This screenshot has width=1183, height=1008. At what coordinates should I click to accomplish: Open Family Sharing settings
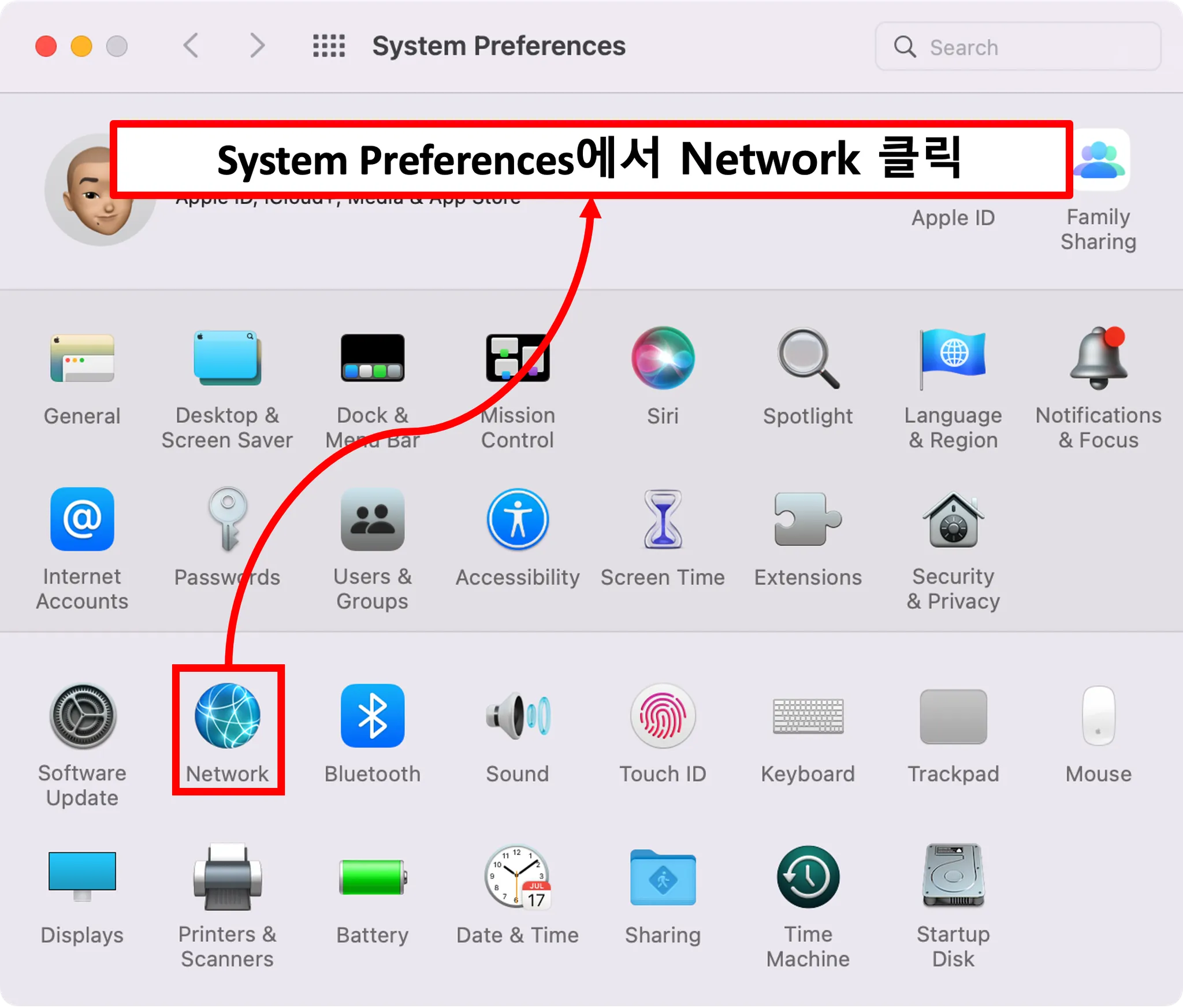point(1100,162)
